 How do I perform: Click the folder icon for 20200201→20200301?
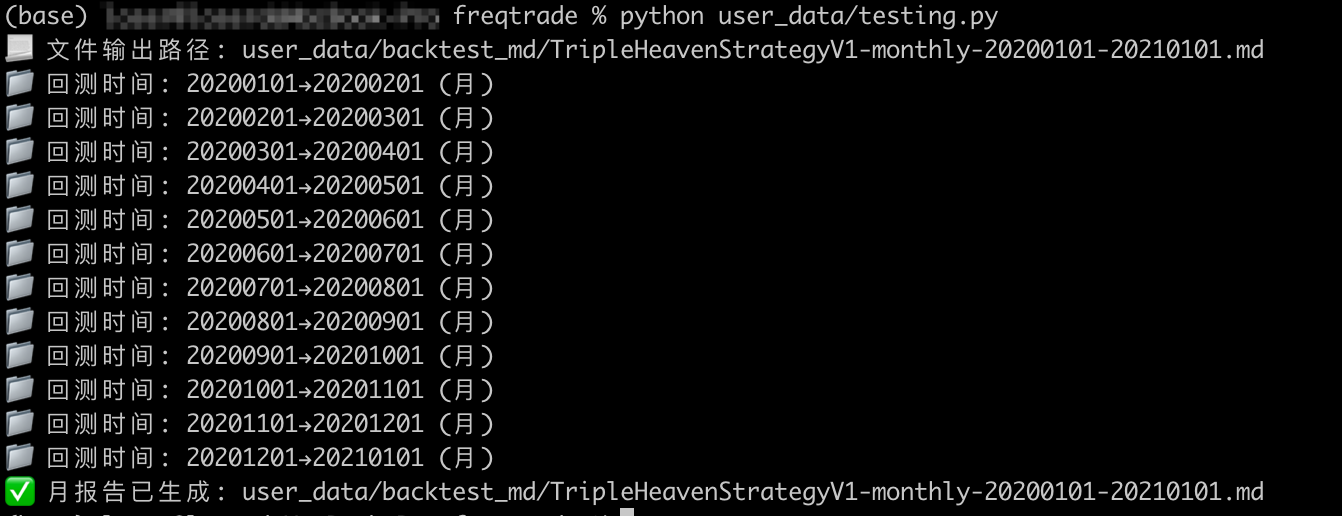pos(19,117)
